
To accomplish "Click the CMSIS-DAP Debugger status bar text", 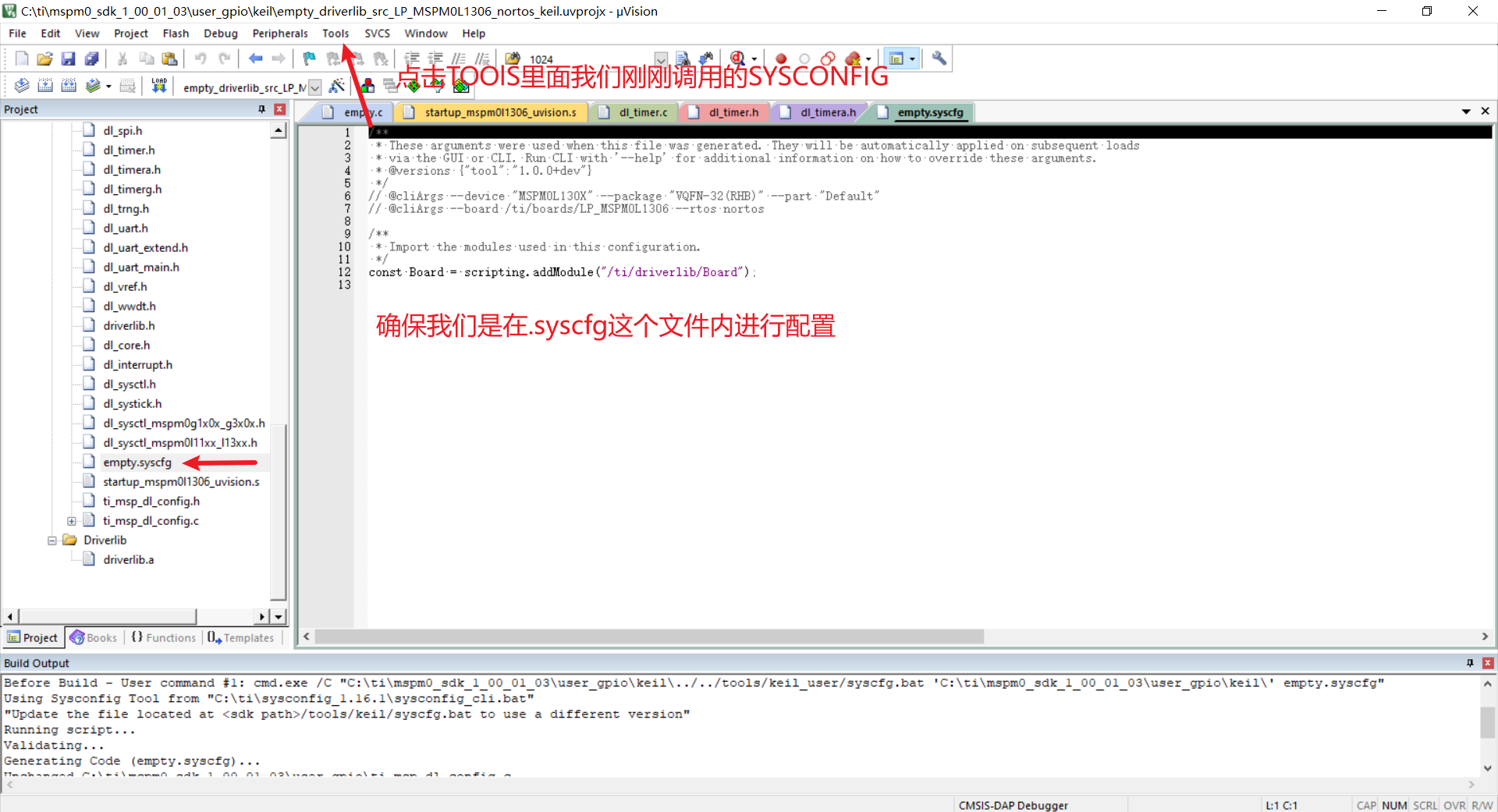I will [1013, 805].
